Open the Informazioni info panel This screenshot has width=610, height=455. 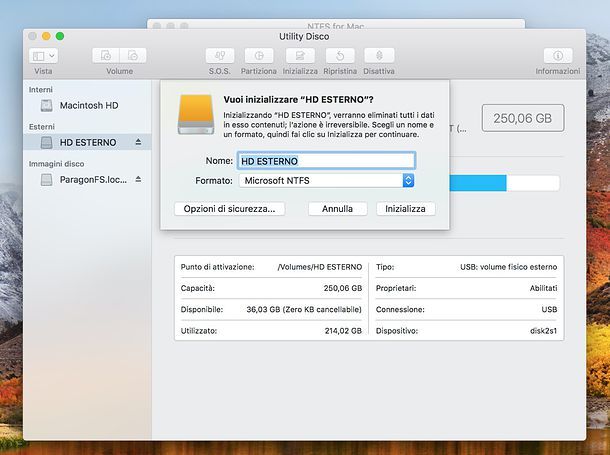click(x=558, y=56)
